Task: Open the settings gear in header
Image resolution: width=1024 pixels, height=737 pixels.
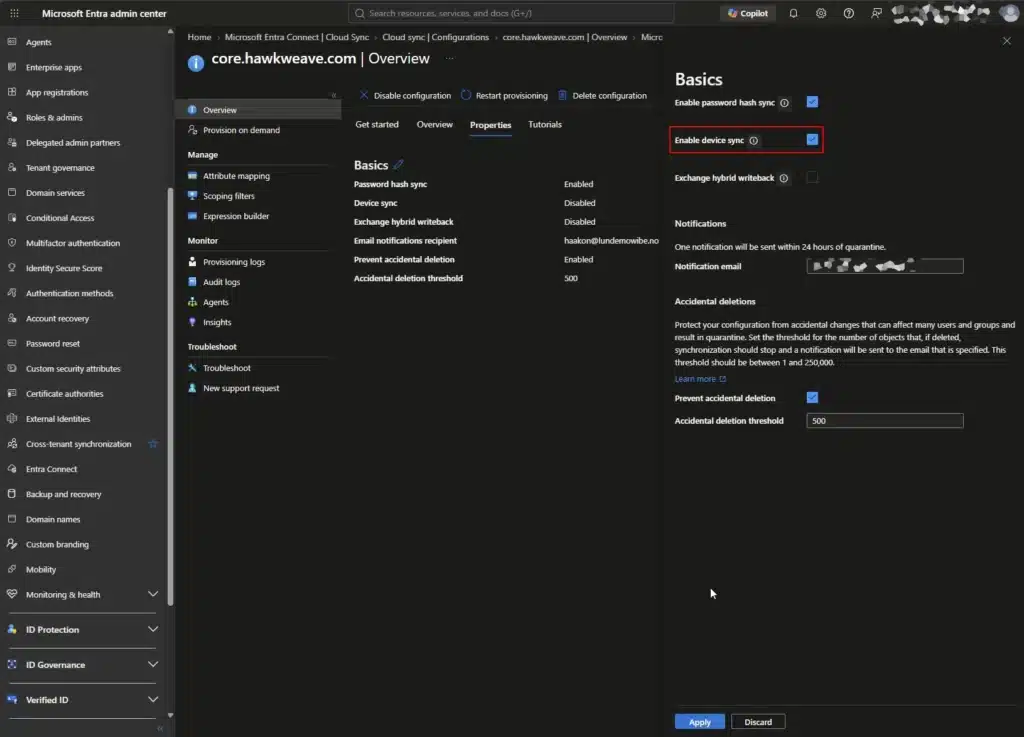Action: coord(821,13)
